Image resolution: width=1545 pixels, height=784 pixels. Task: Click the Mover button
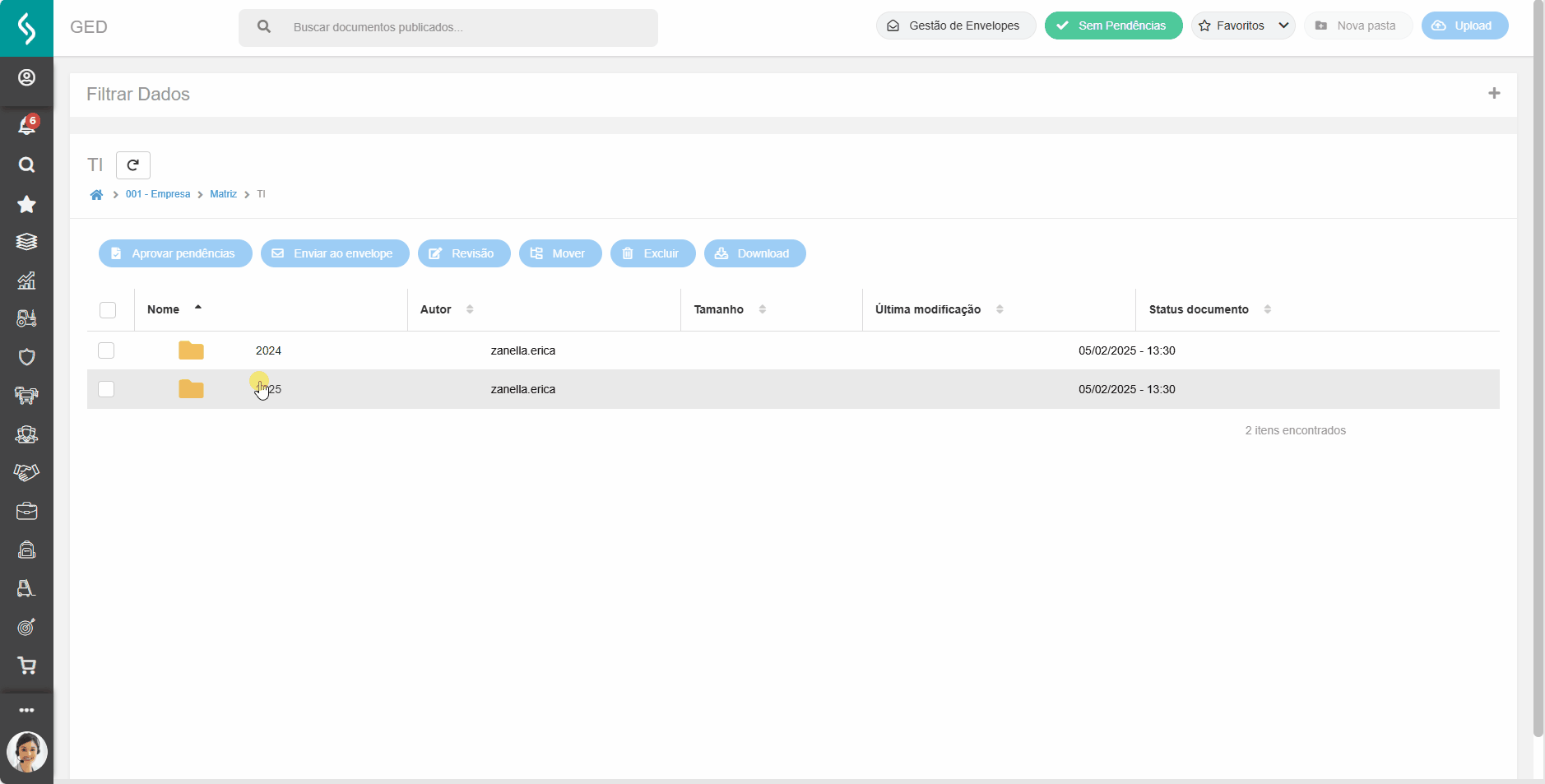[x=560, y=253]
